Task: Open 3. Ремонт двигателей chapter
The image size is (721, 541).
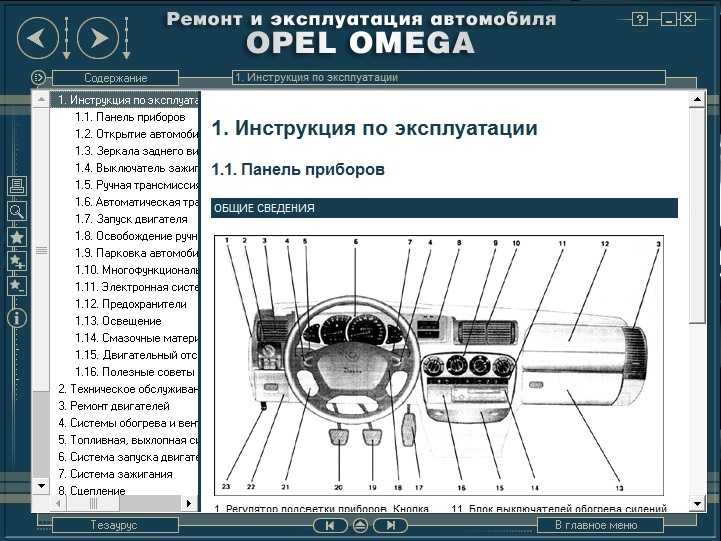Action: point(114,406)
